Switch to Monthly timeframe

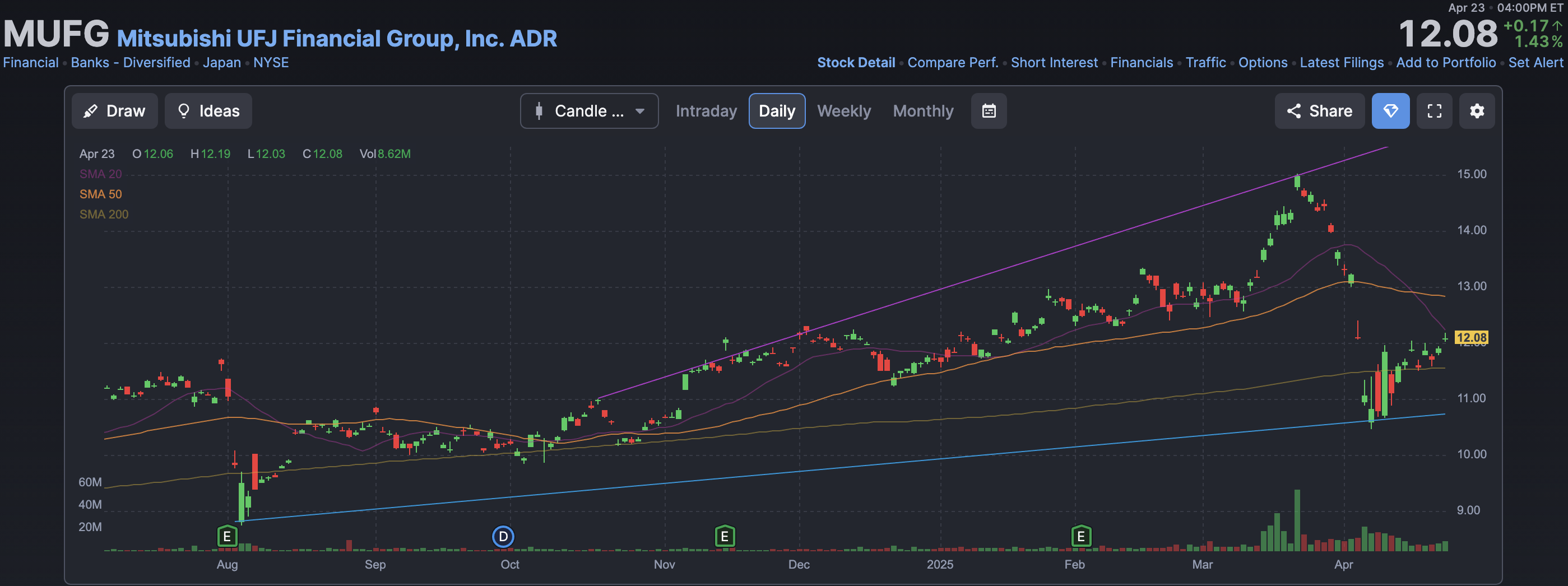923,111
